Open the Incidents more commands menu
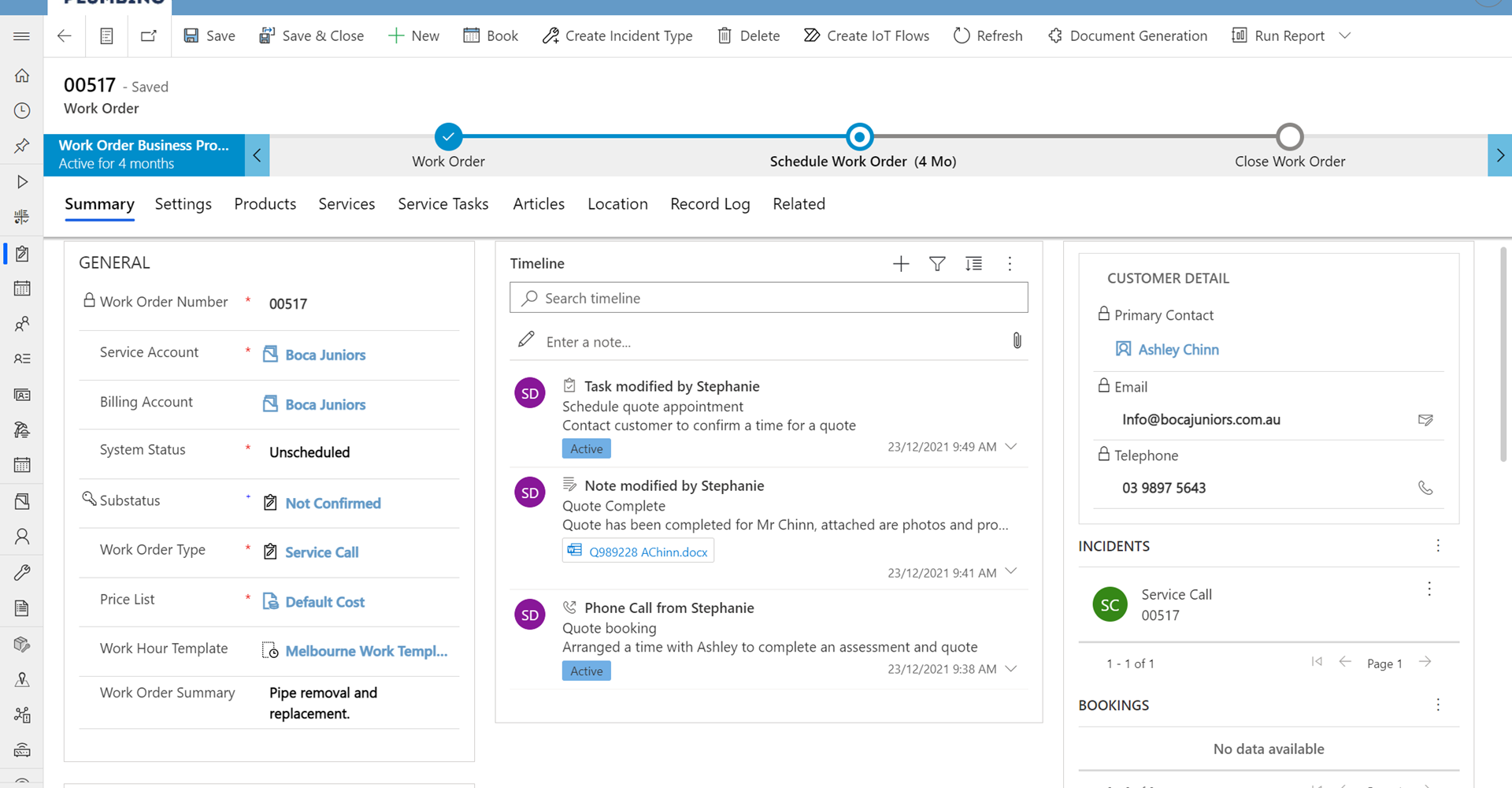1512x788 pixels. pos(1438,546)
